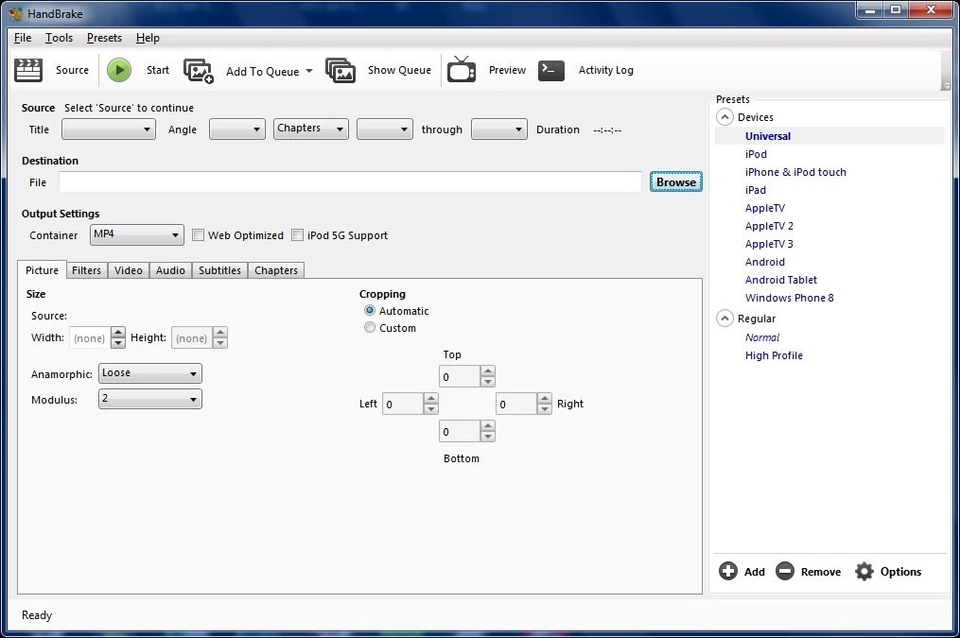This screenshot has height=638, width=960.
Task: Click the destination File field
Action: click(x=350, y=181)
